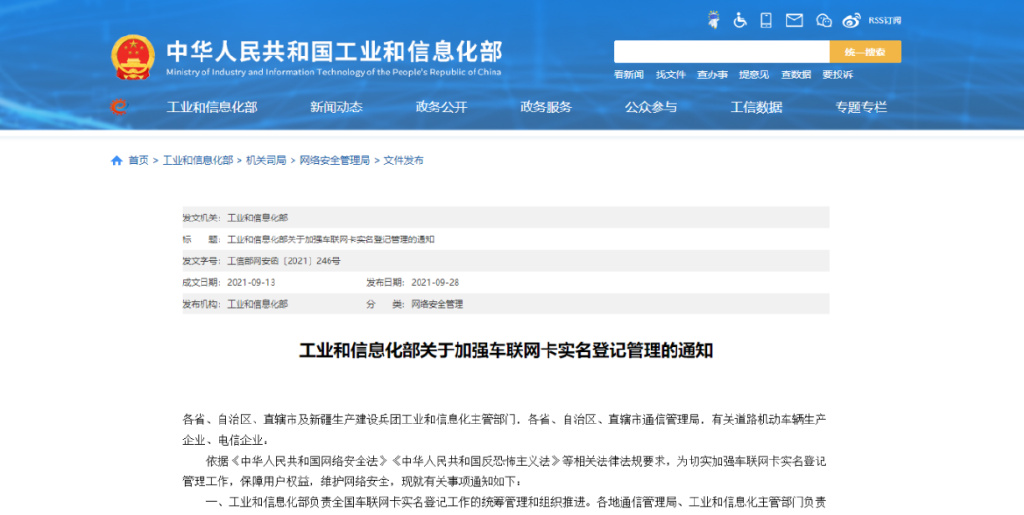Open the robot assistant icon

tap(714, 20)
